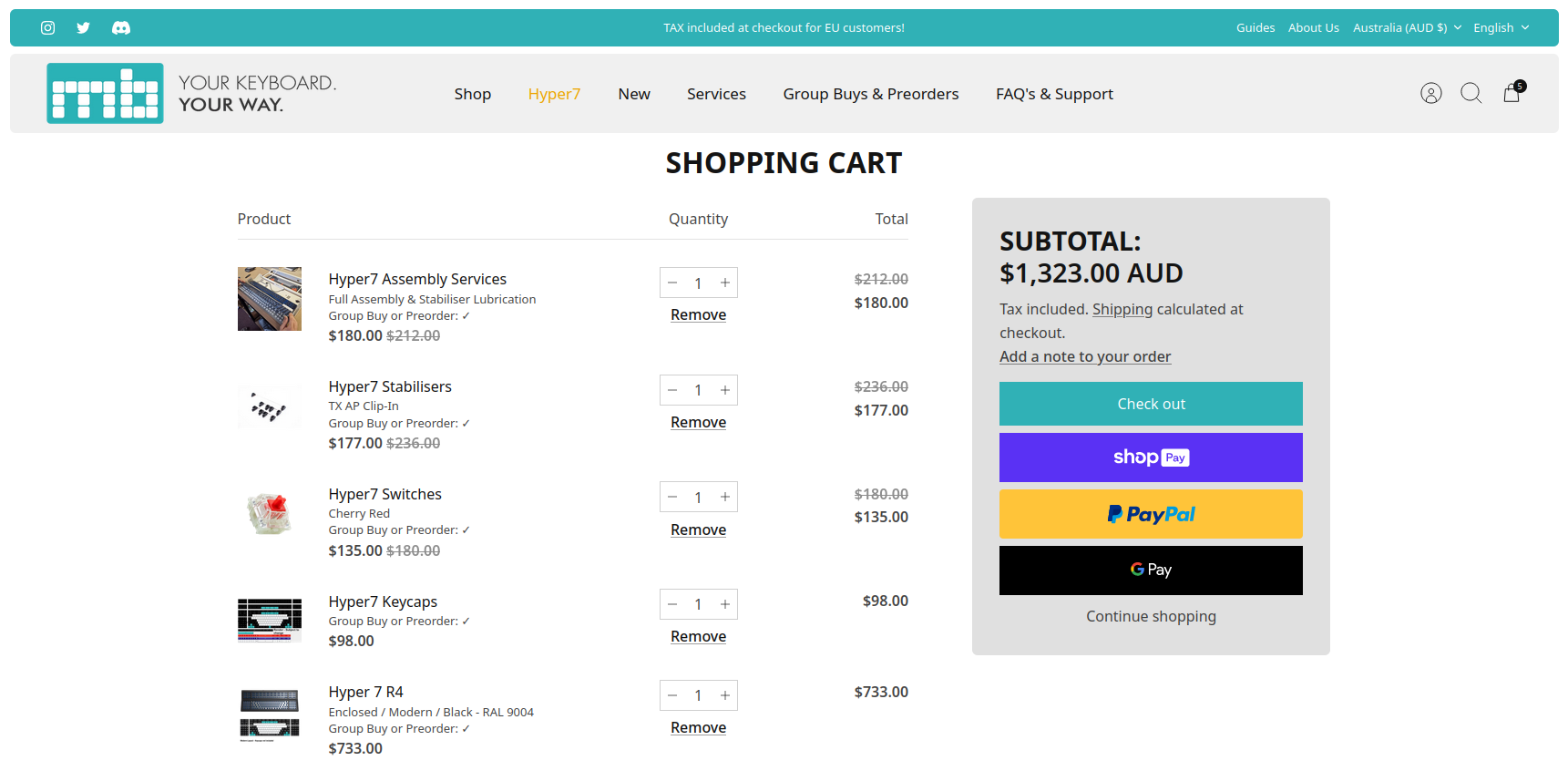Open Hyper7 Stabilisers product thumbnail

tap(270, 406)
